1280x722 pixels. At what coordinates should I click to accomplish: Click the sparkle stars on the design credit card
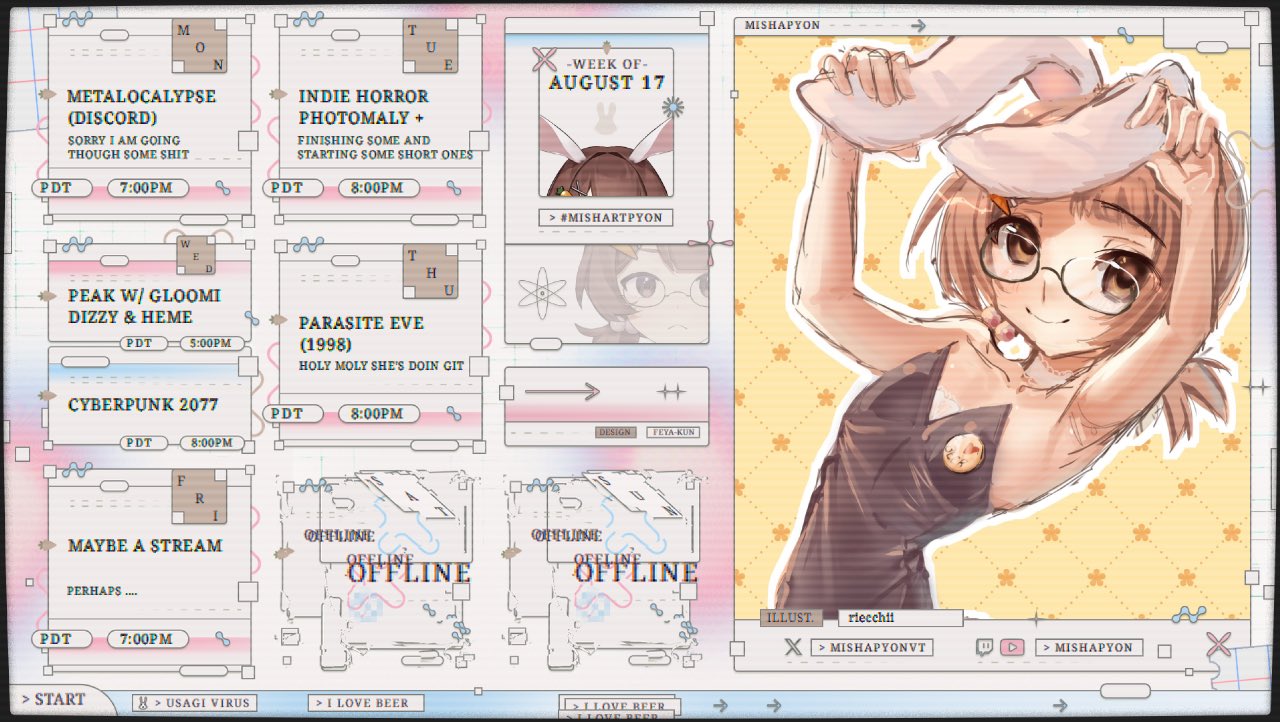[x=671, y=392]
